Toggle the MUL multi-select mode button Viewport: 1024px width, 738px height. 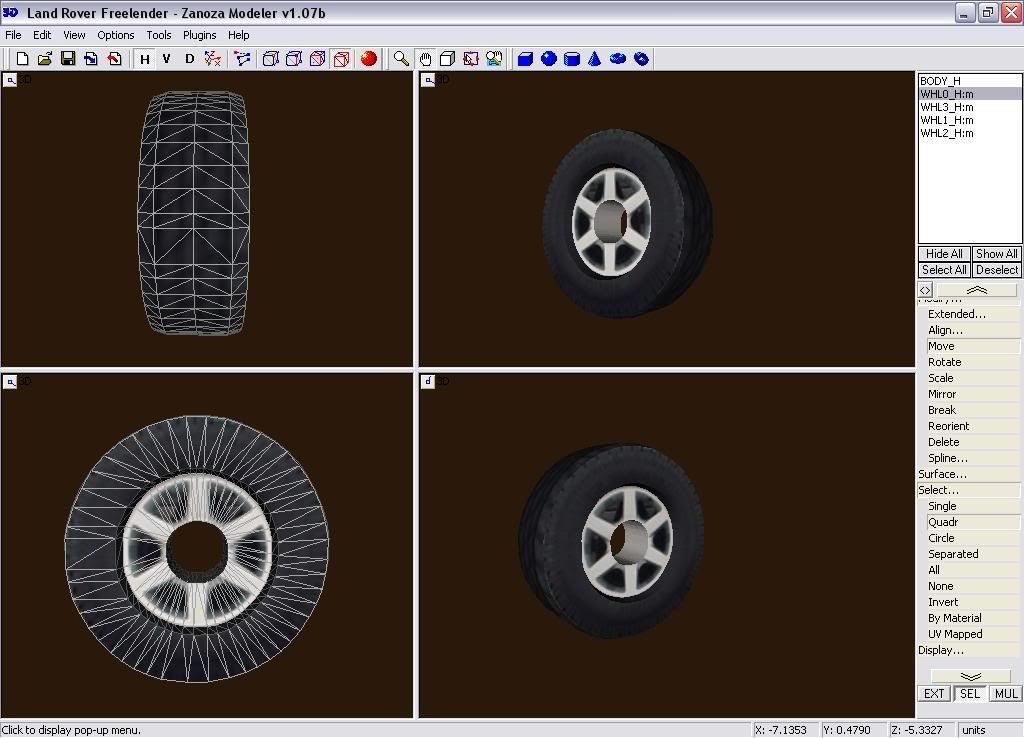(1005, 694)
